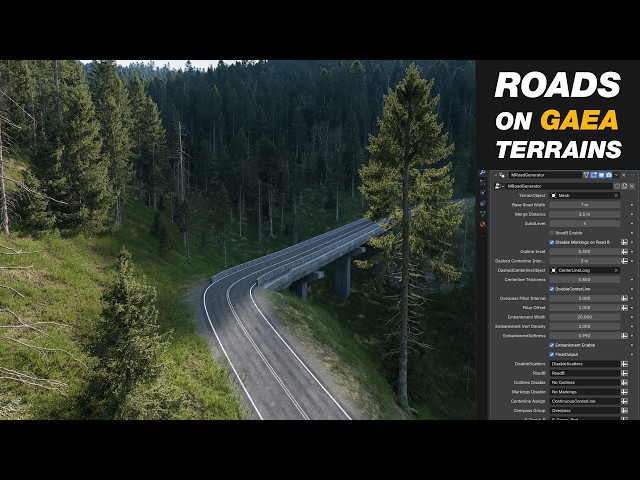Open attribute picker for Outlines Disable row
The image size is (640, 480).
(x=624, y=382)
